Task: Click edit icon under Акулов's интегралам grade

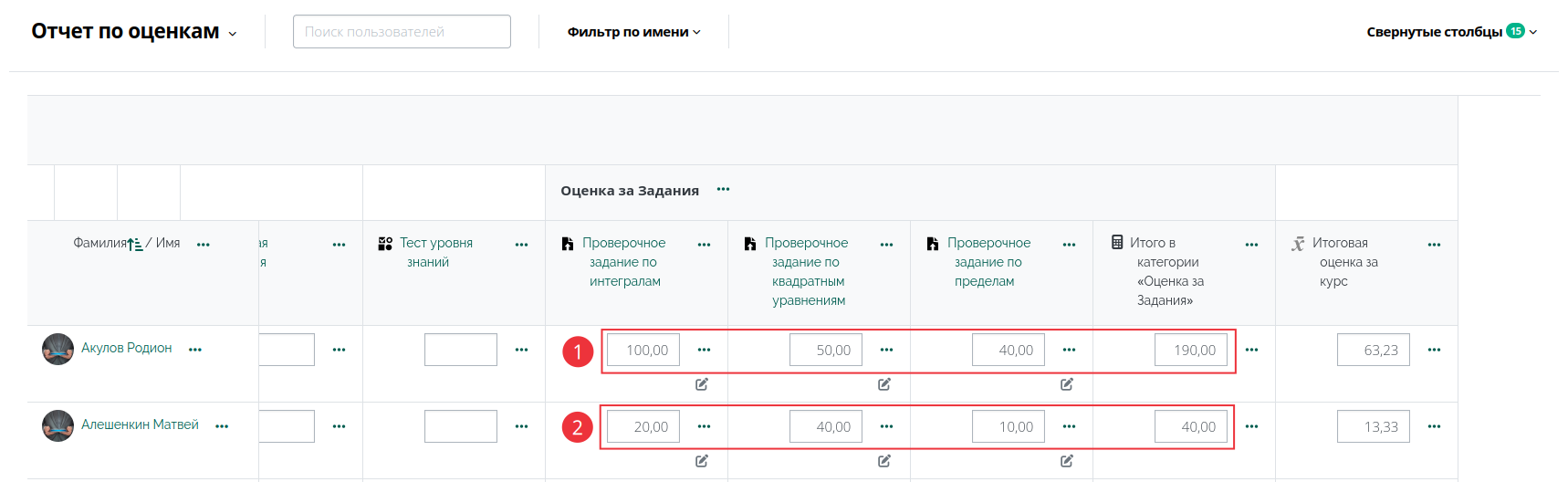Action: tap(702, 384)
